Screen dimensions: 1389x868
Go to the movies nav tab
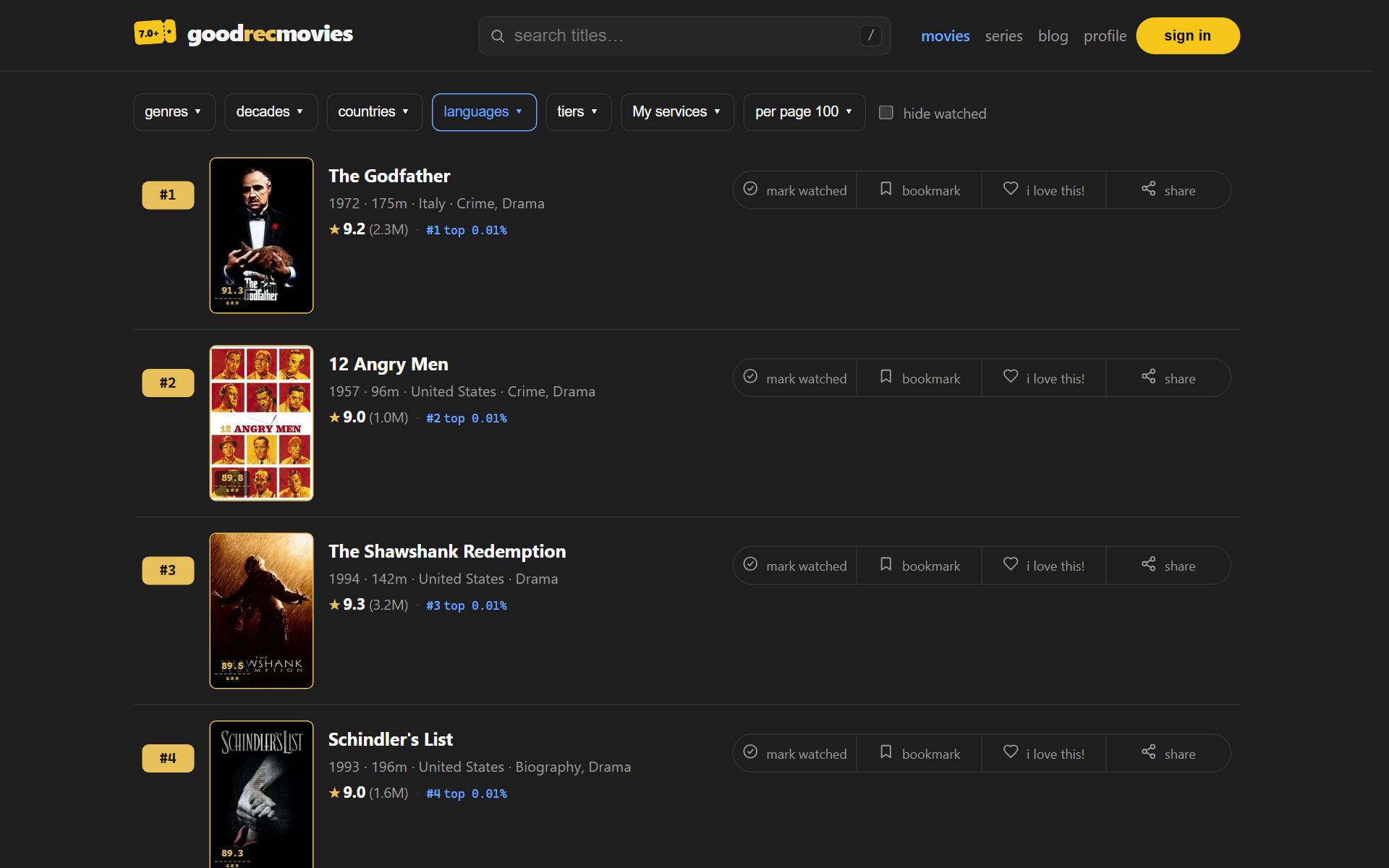(945, 36)
